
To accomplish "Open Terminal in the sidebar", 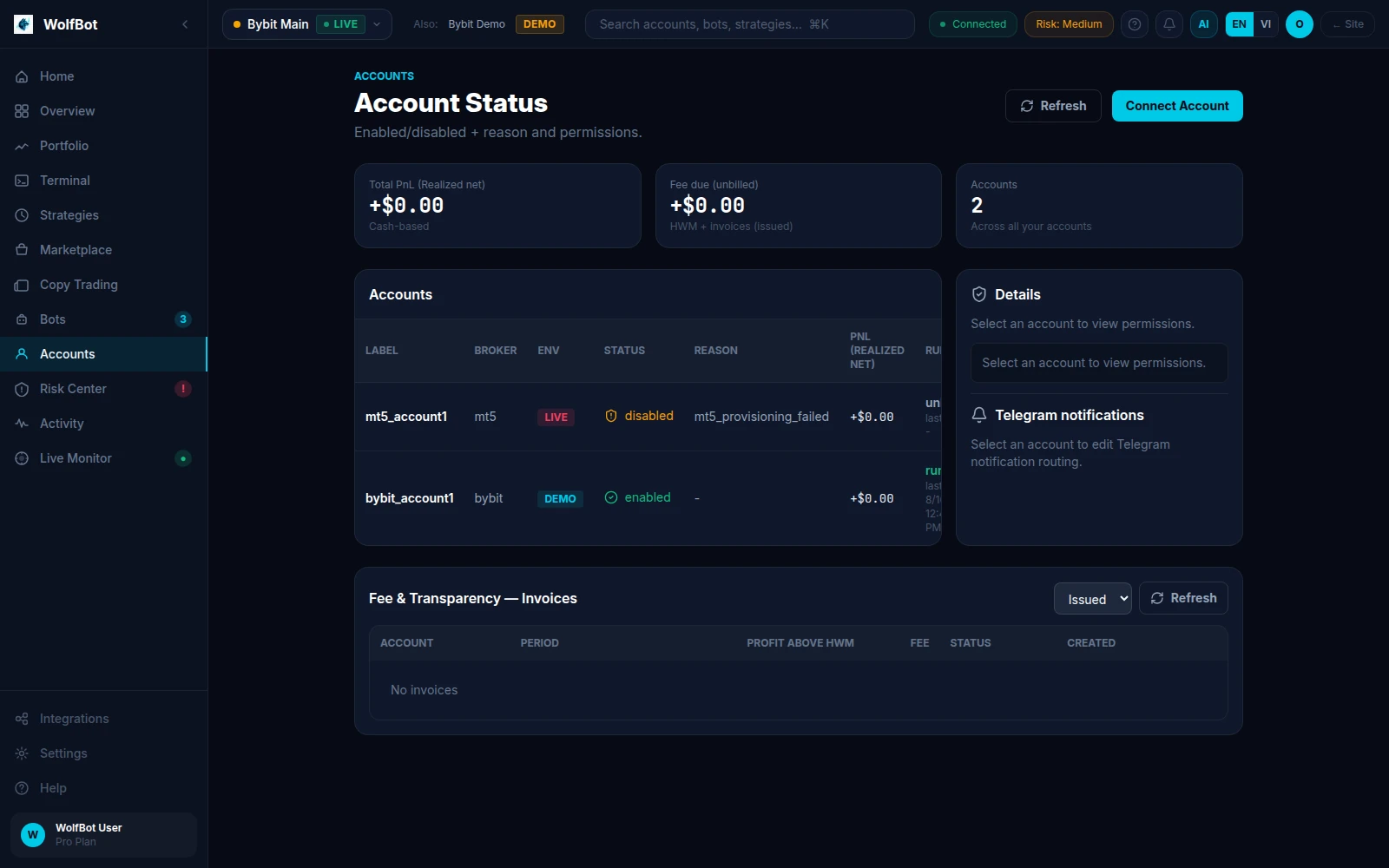I will (x=103, y=181).
